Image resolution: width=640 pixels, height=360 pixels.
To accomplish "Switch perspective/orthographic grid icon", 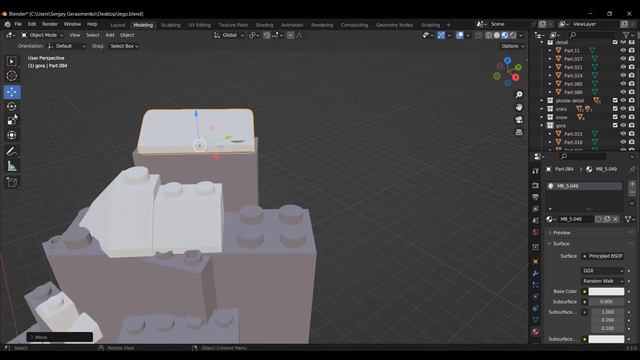I will coord(519,132).
